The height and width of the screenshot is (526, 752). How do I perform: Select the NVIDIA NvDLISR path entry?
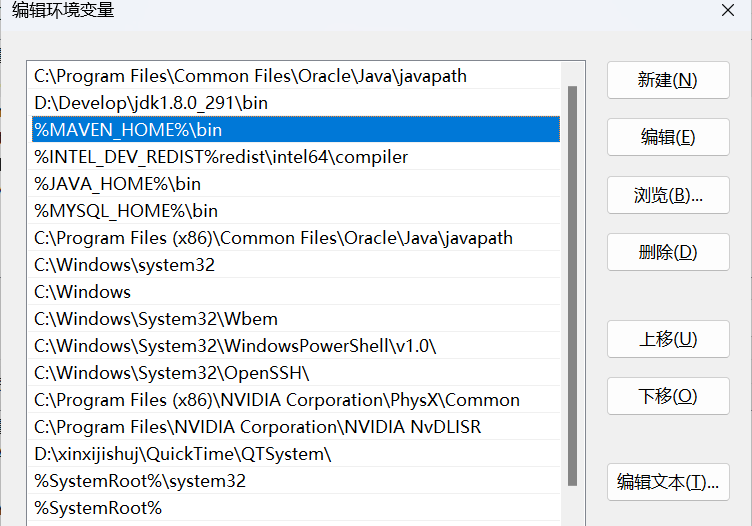257,427
